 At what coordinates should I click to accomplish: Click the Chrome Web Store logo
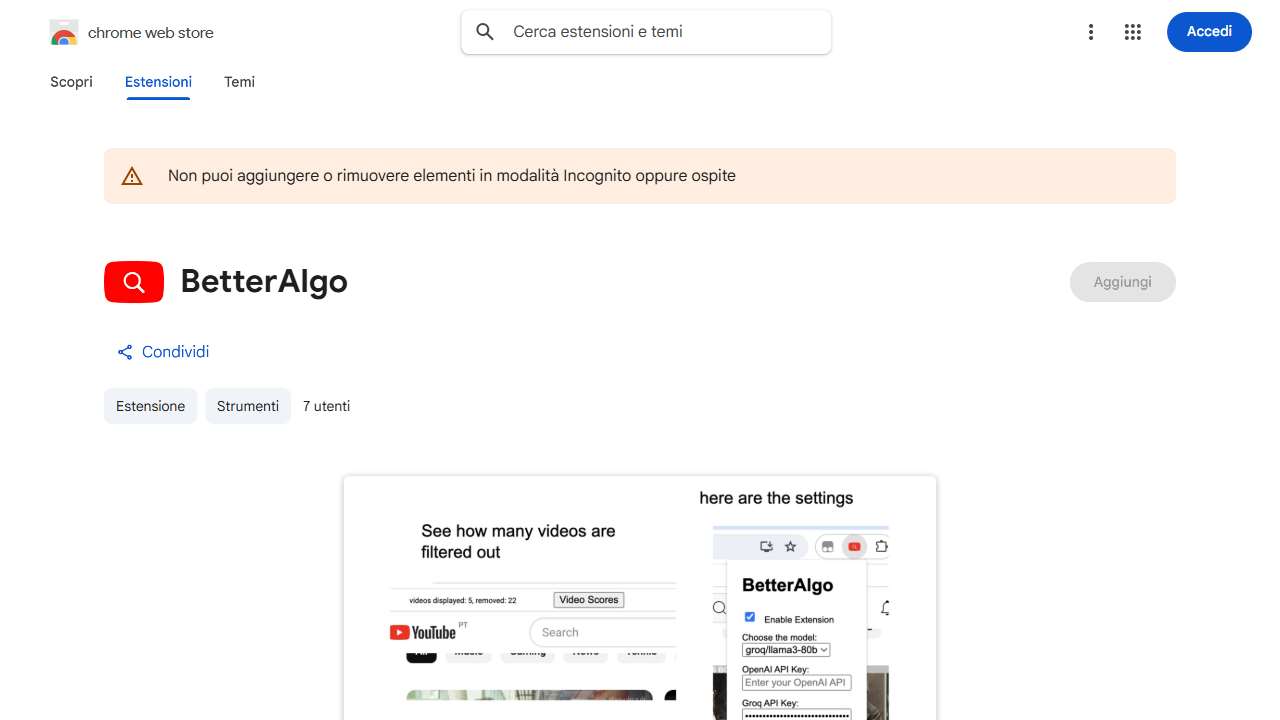tap(63, 31)
